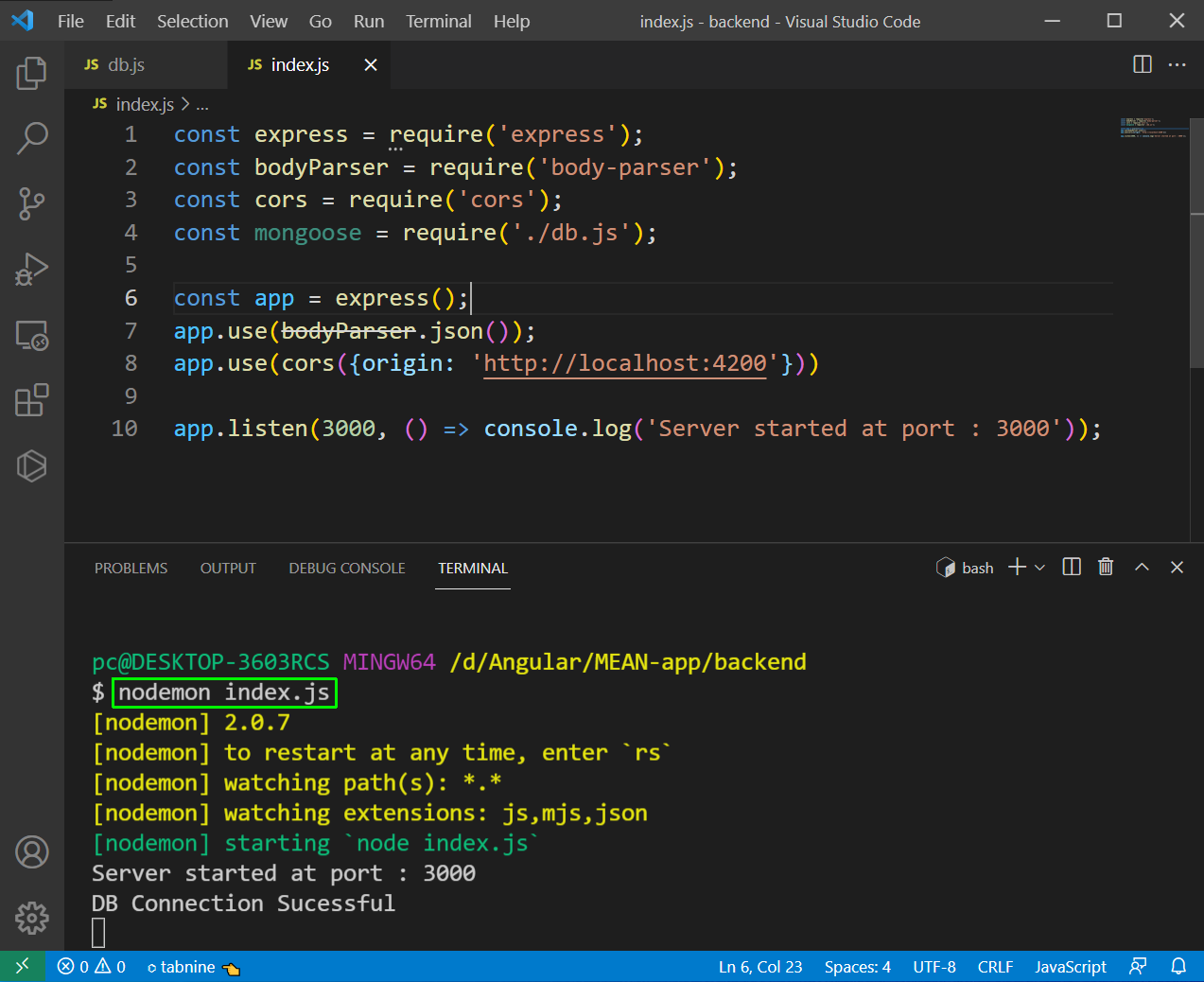Open Run and Debug view
This screenshot has width=1204, height=982.
click(x=32, y=270)
